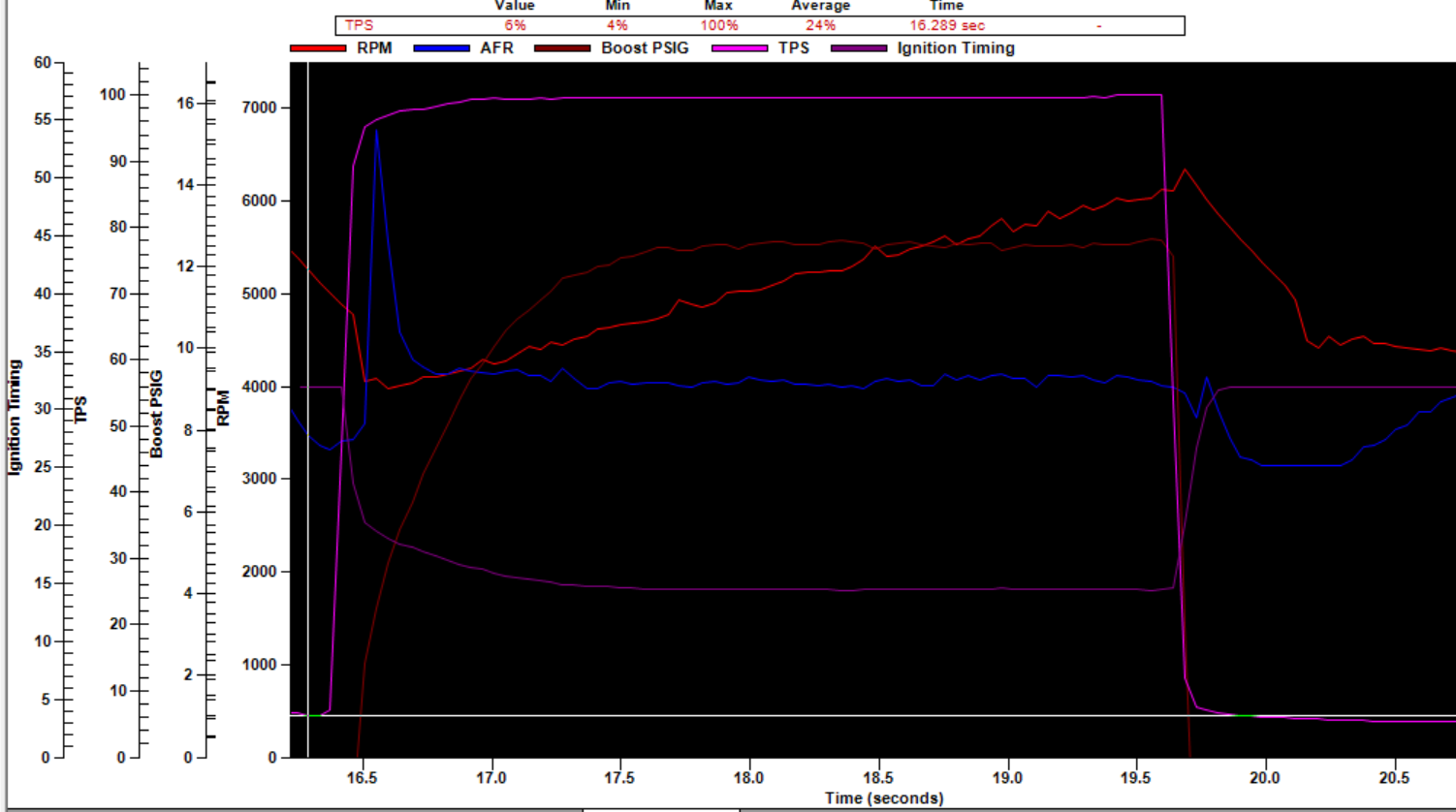This screenshot has width=1456, height=812.
Task: Click the Time (seconds) axis title
Action: 883,798
